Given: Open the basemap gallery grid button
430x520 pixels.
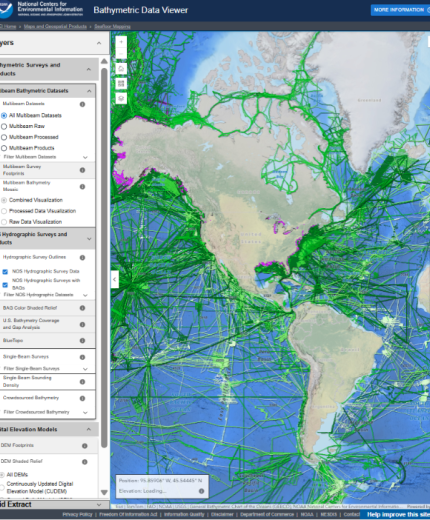Looking at the screenshot, I should pos(121,84).
